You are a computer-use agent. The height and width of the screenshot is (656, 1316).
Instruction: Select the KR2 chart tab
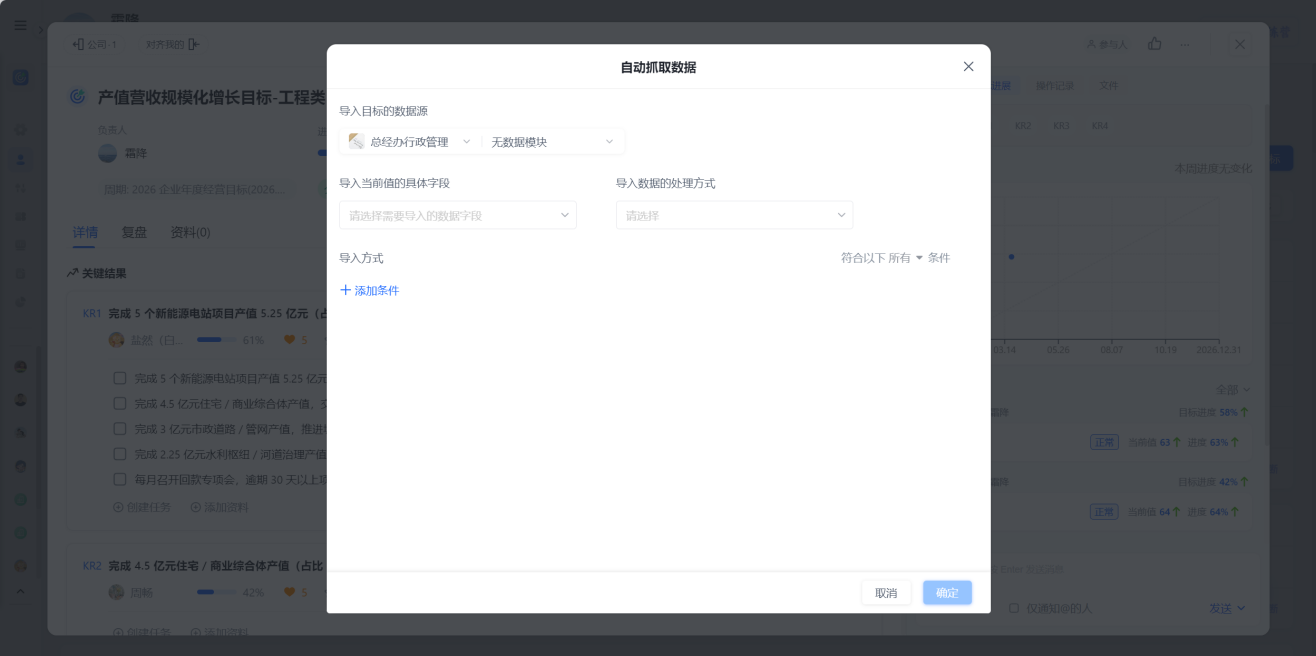[x=1023, y=126]
